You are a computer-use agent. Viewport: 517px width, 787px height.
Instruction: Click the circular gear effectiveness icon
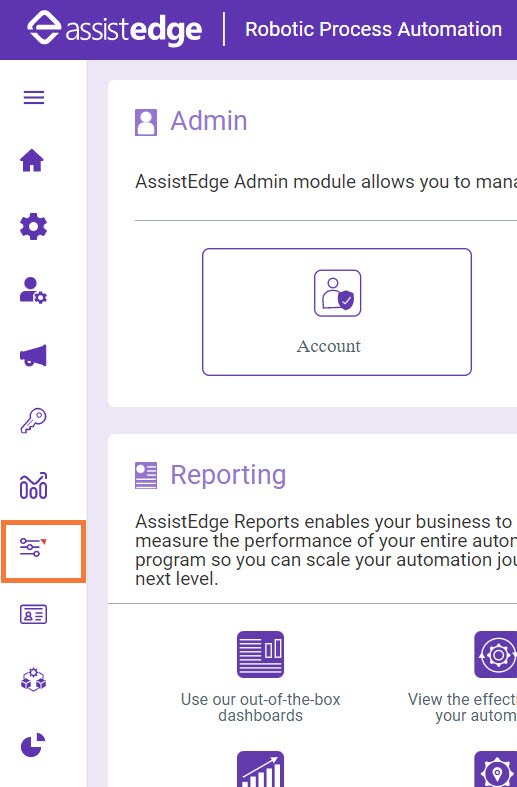point(495,654)
